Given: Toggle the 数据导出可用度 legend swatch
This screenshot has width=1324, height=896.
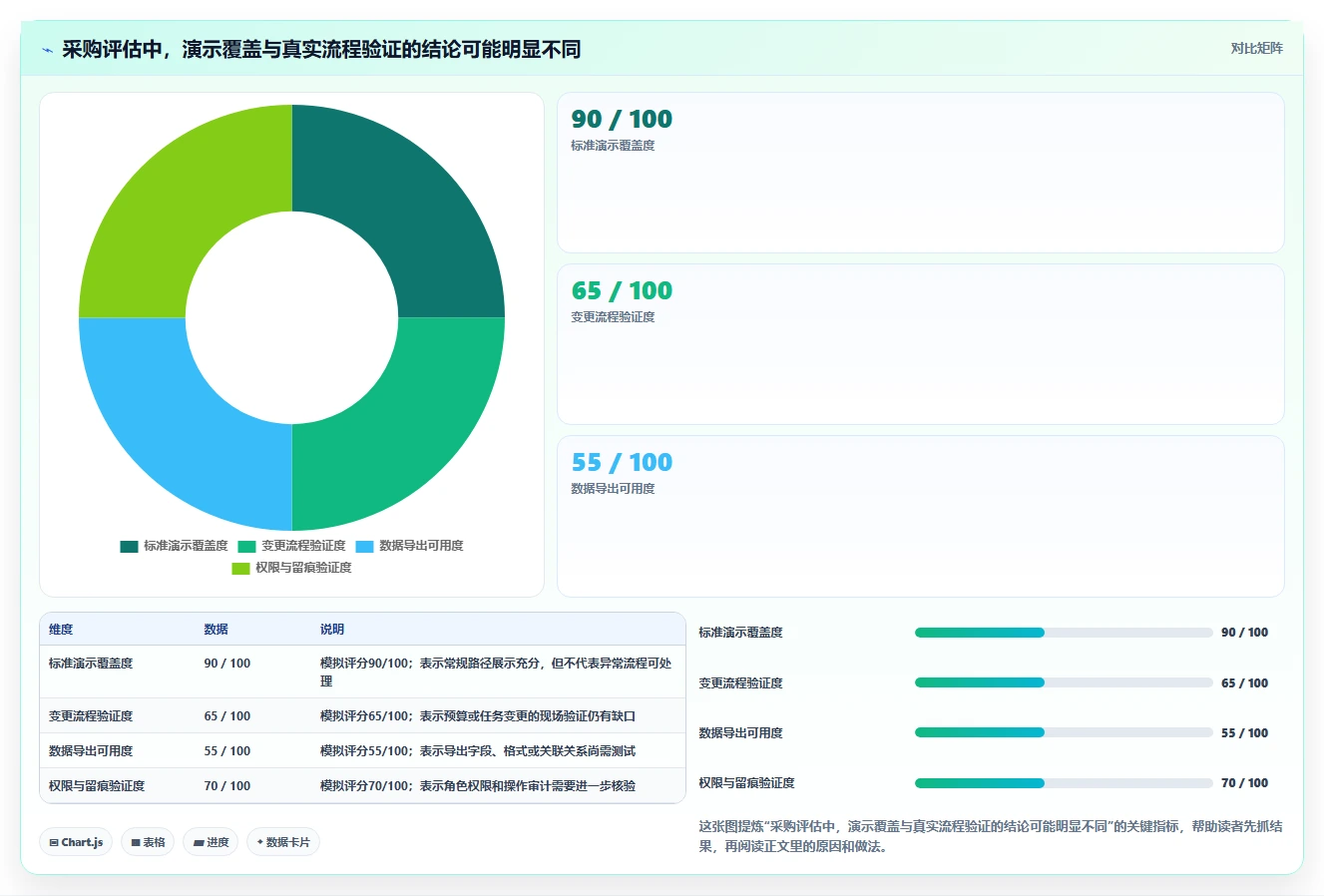Looking at the screenshot, I should 364,546.
